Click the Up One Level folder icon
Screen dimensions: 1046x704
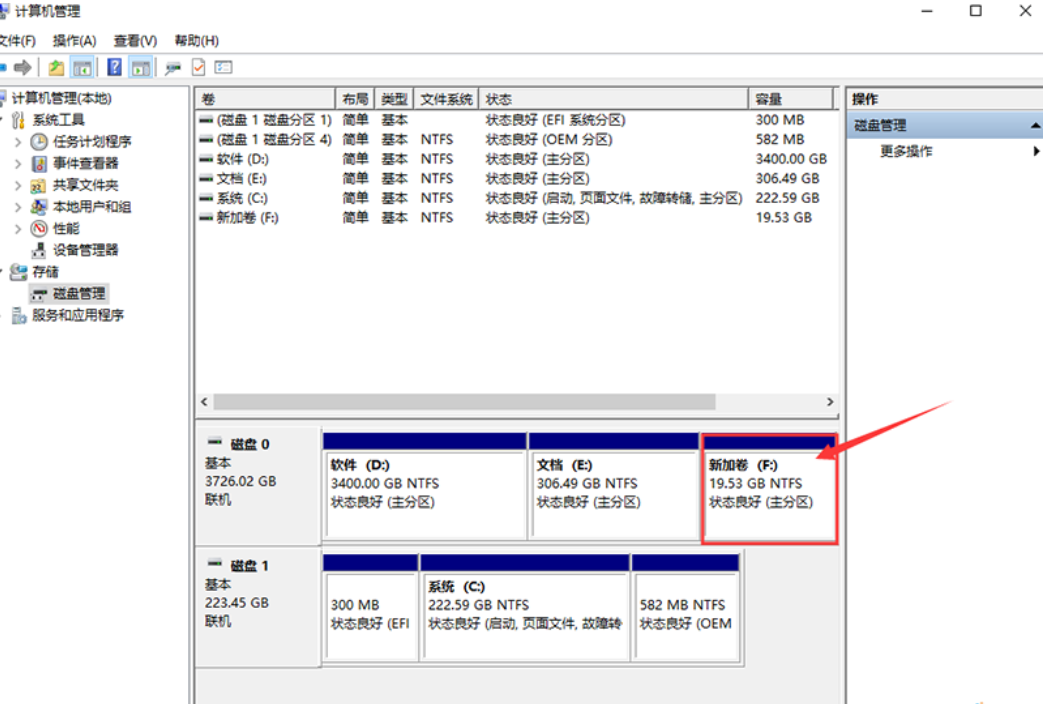tap(56, 67)
